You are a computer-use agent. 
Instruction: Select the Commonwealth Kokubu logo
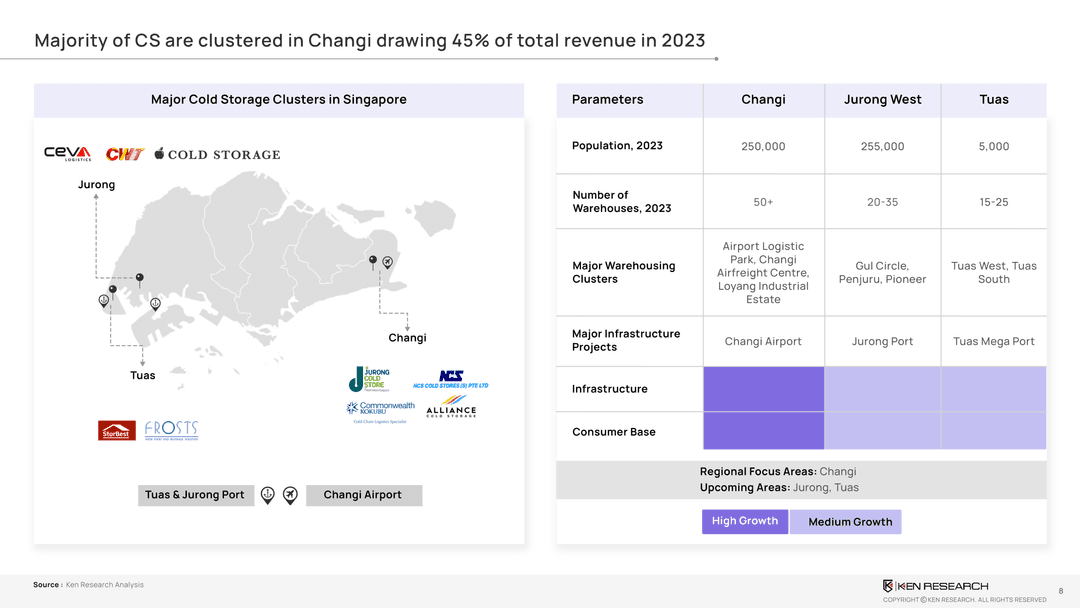[x=380, y=409]
